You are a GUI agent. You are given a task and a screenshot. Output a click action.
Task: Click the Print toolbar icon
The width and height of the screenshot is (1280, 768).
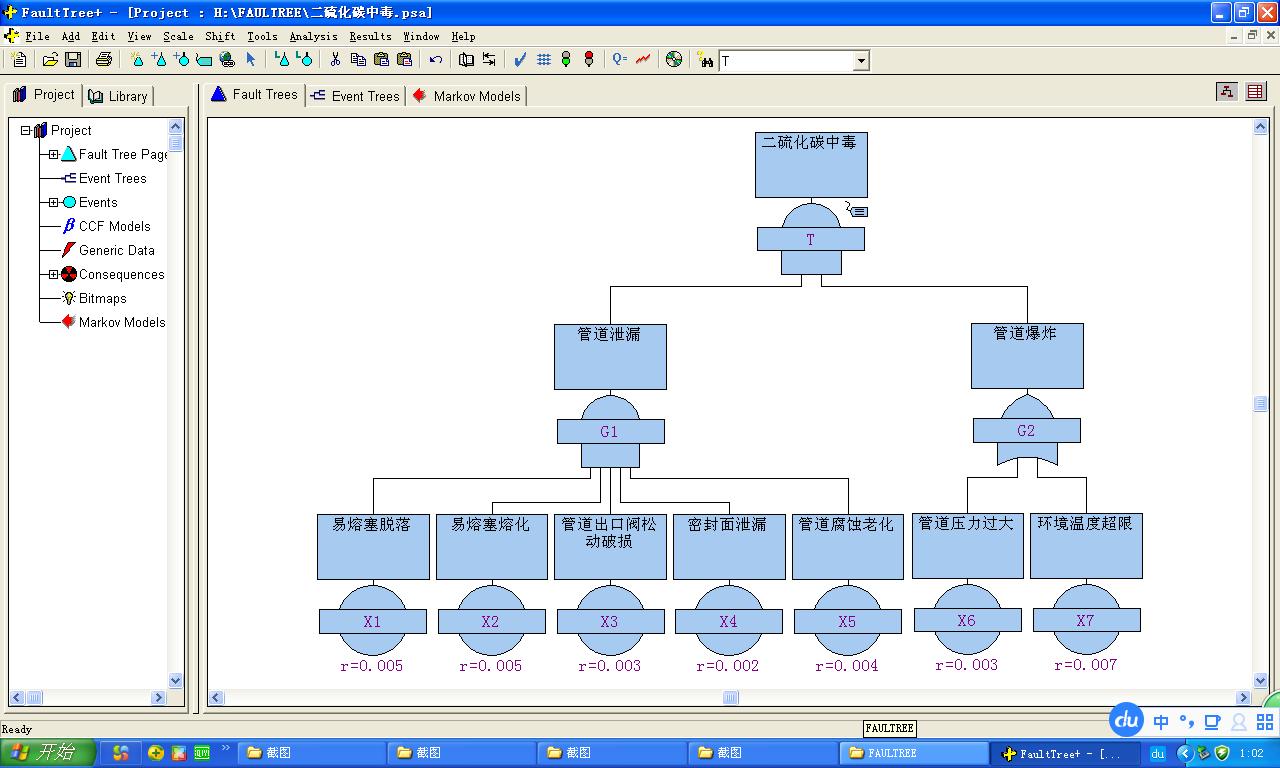pos(104,60)
